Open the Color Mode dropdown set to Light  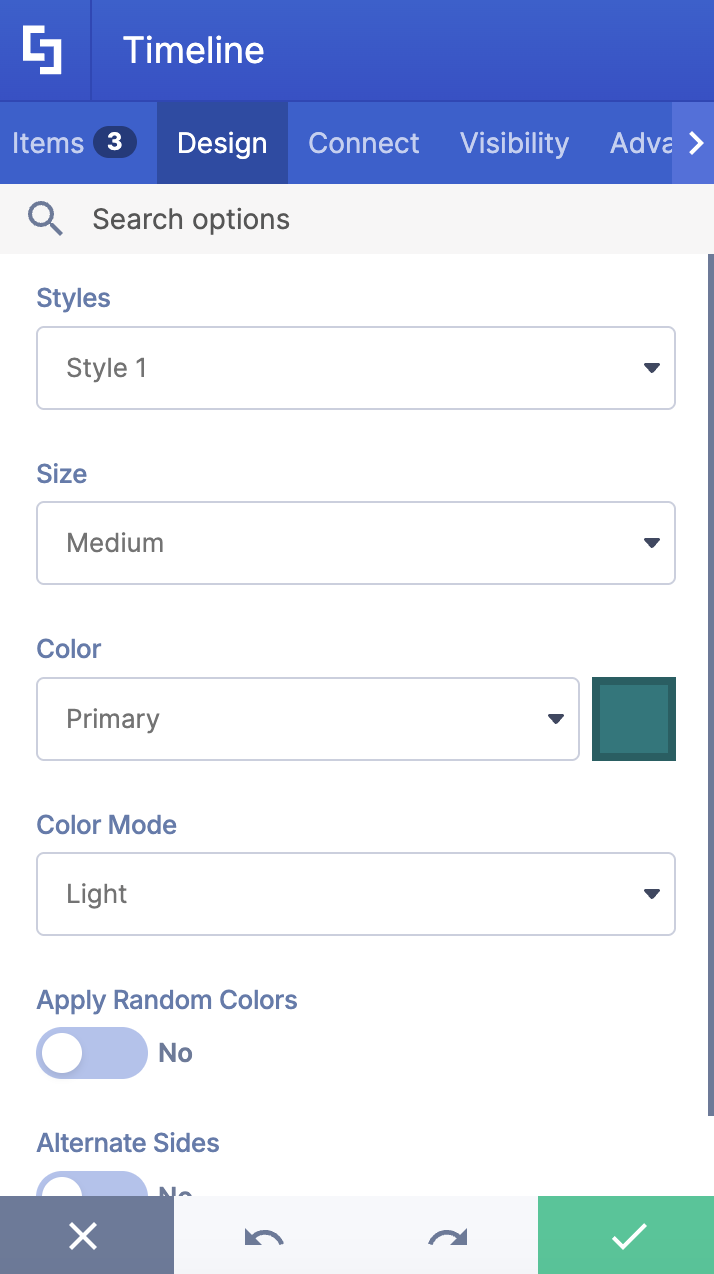355,894
